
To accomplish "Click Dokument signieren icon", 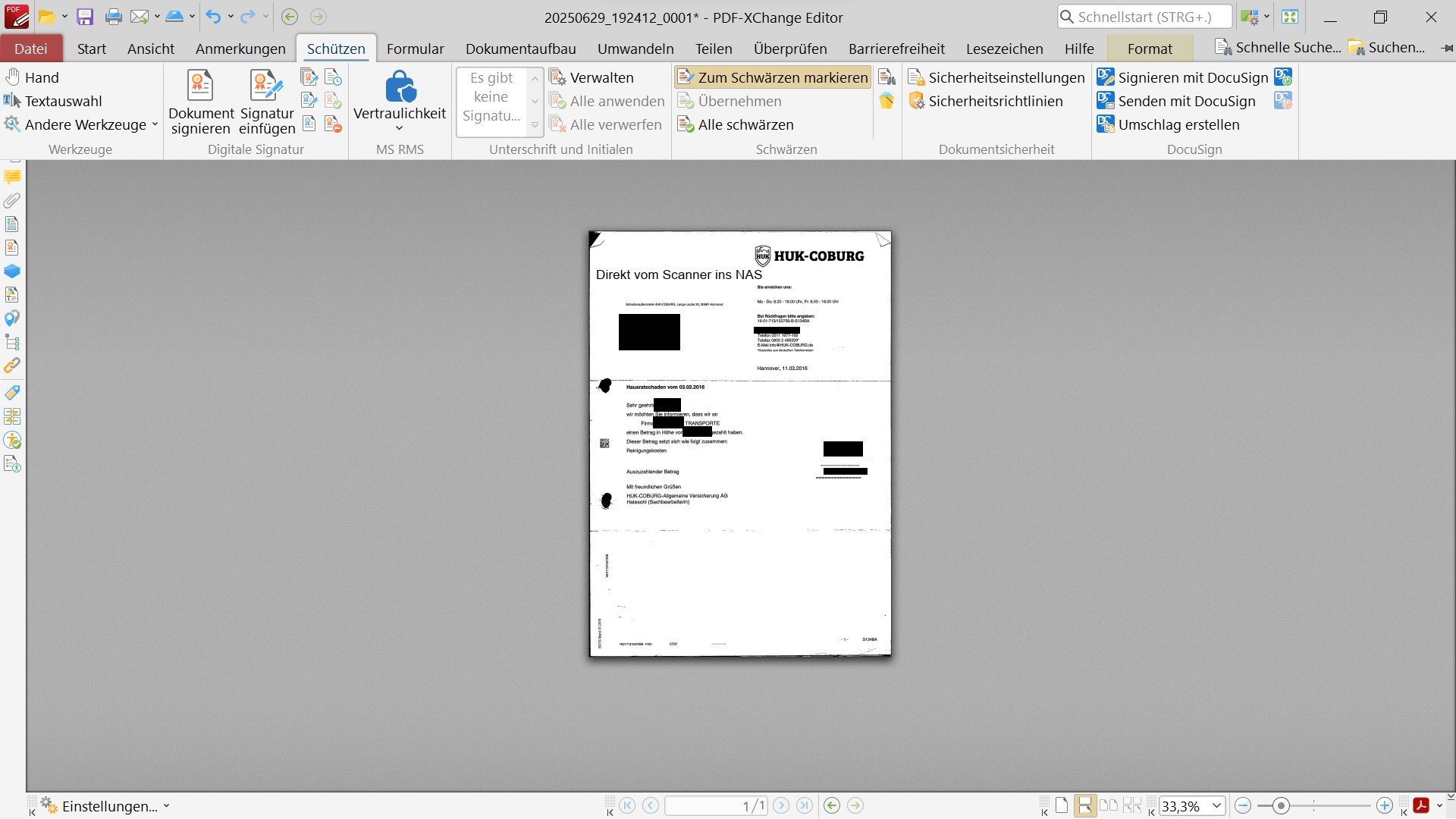I will (200, 86).
